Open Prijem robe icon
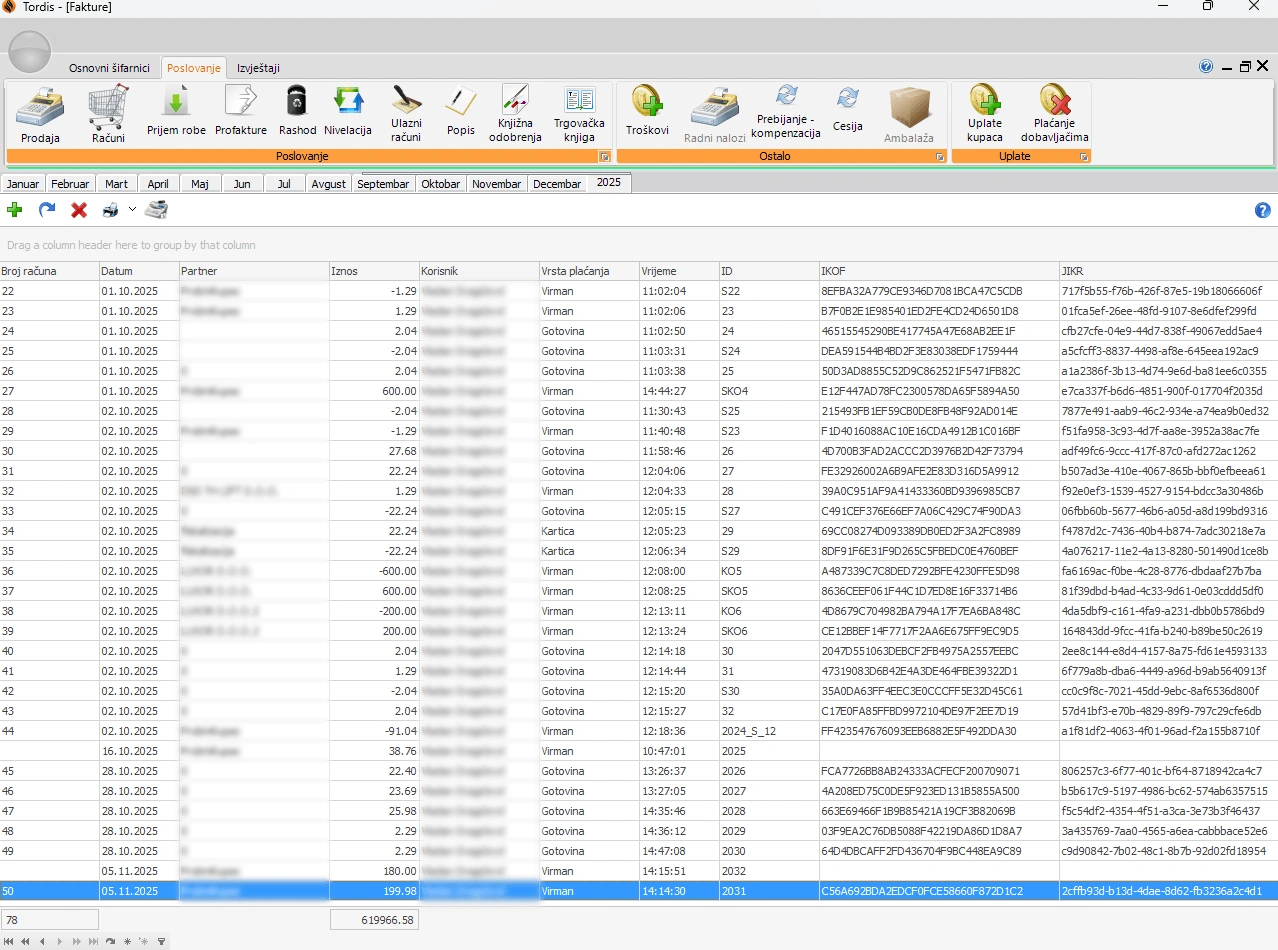This screenshot has height=950, width=1278. point(176,111)
